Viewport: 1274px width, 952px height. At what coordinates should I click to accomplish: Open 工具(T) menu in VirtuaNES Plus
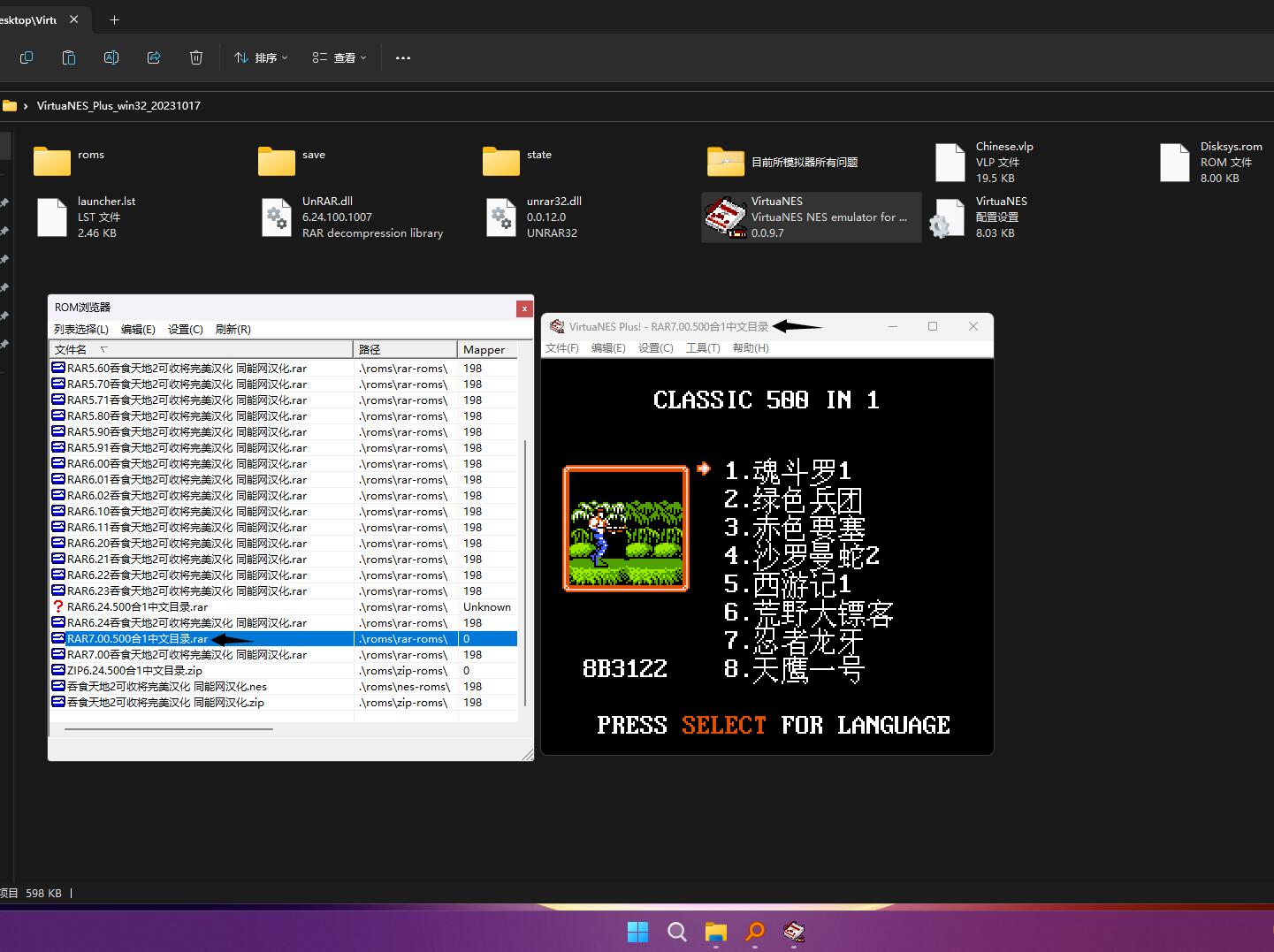(703, 348)
